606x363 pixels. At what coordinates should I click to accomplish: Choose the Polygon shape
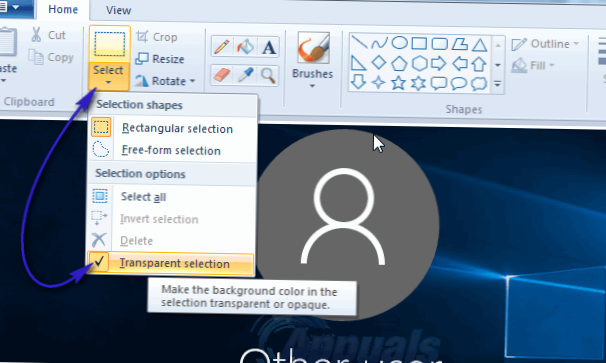coord(460,44)
